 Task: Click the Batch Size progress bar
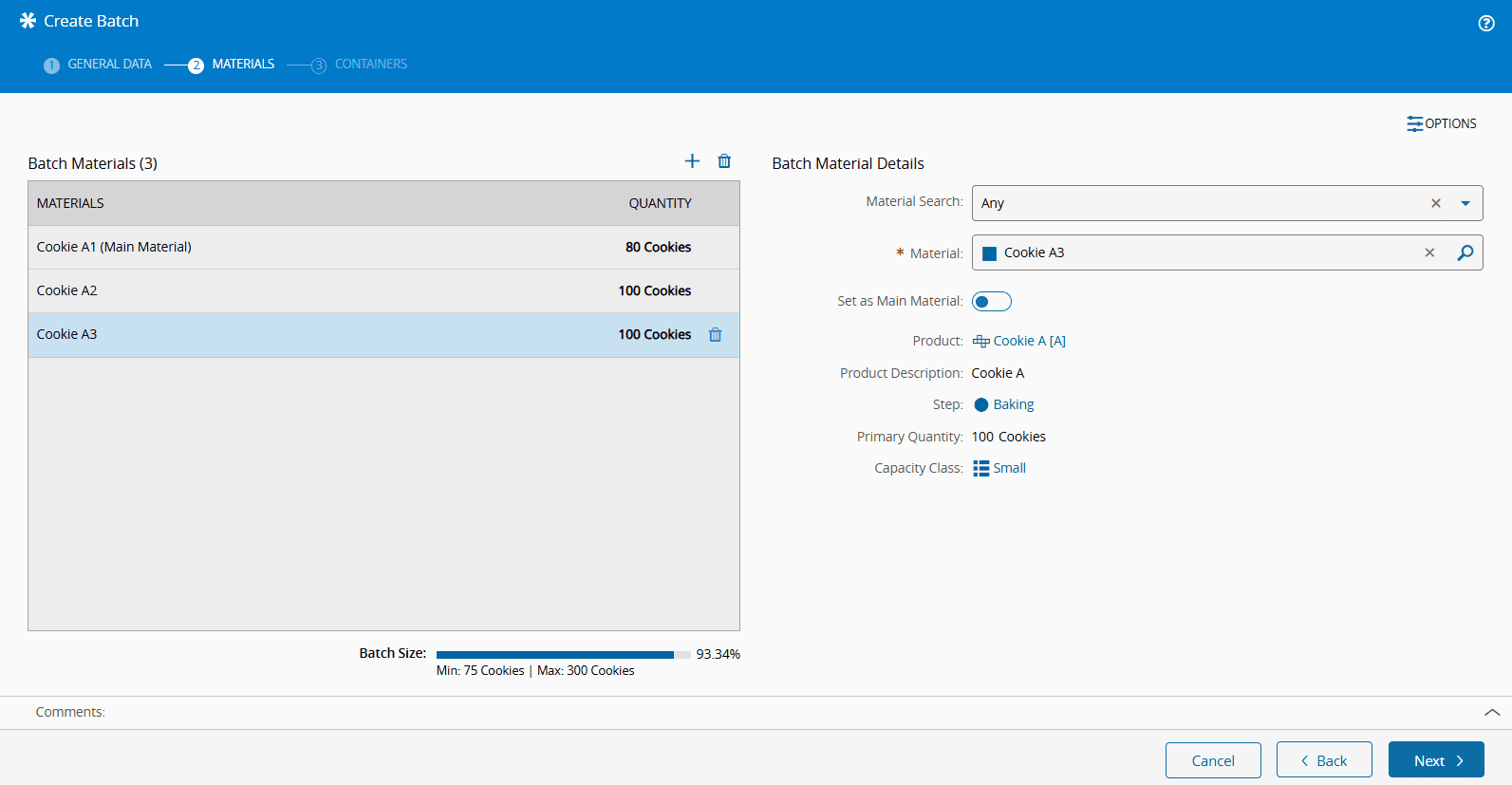point(563,654)
